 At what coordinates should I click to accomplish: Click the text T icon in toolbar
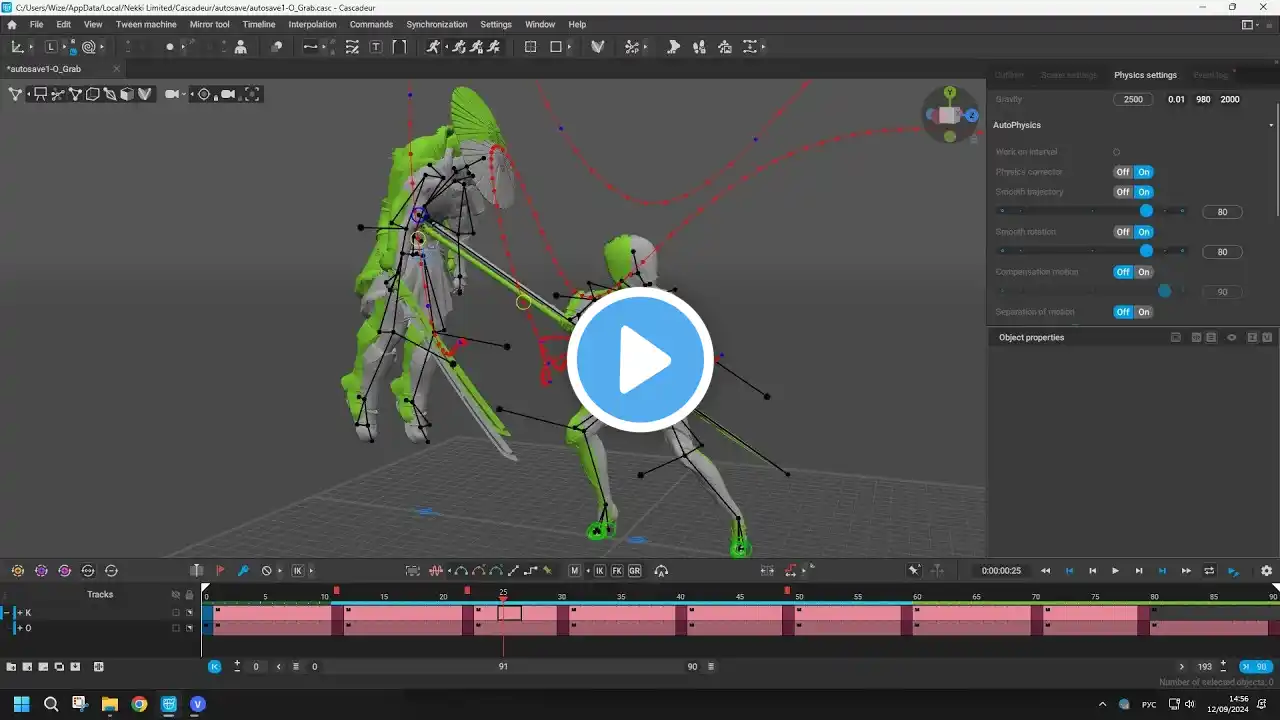tap(376, 47)
